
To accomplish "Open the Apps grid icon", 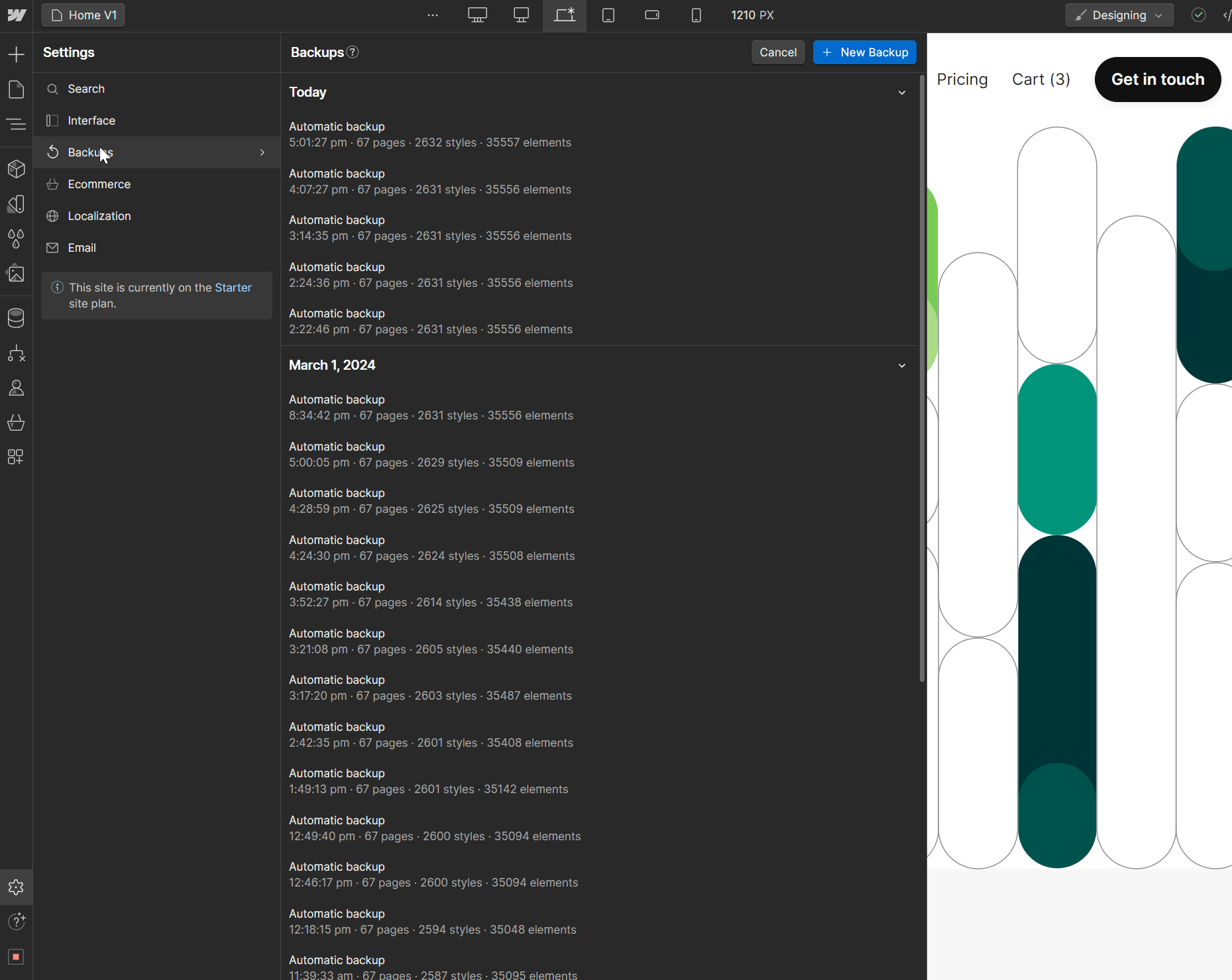I will point(17,457).
